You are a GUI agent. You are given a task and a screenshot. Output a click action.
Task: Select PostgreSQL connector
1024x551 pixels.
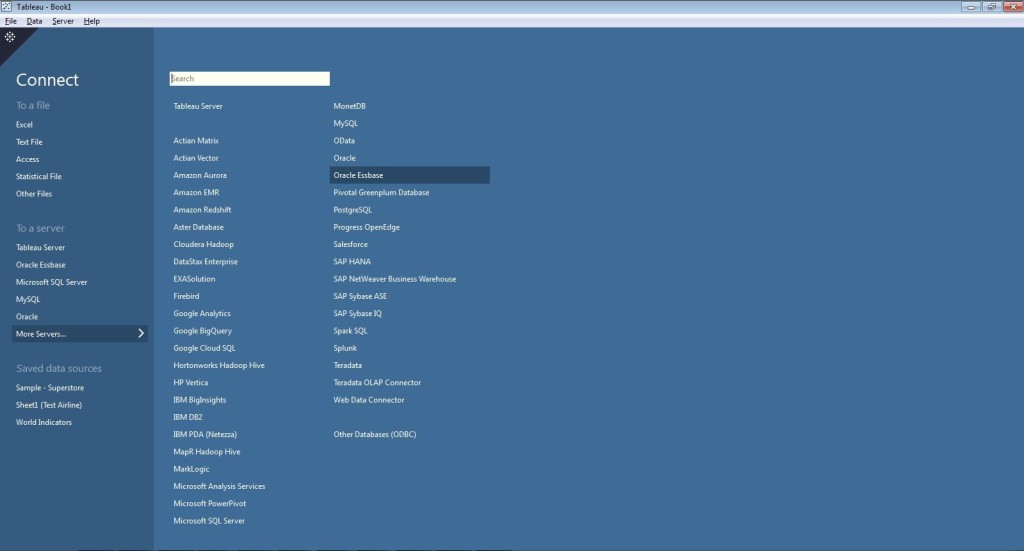353,210
